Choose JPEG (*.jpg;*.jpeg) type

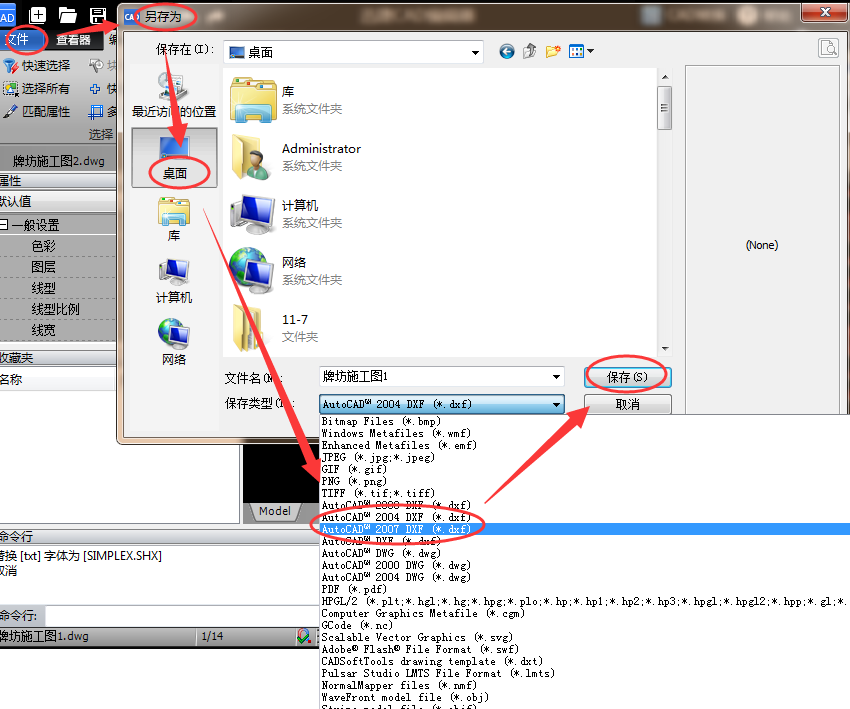378,457
